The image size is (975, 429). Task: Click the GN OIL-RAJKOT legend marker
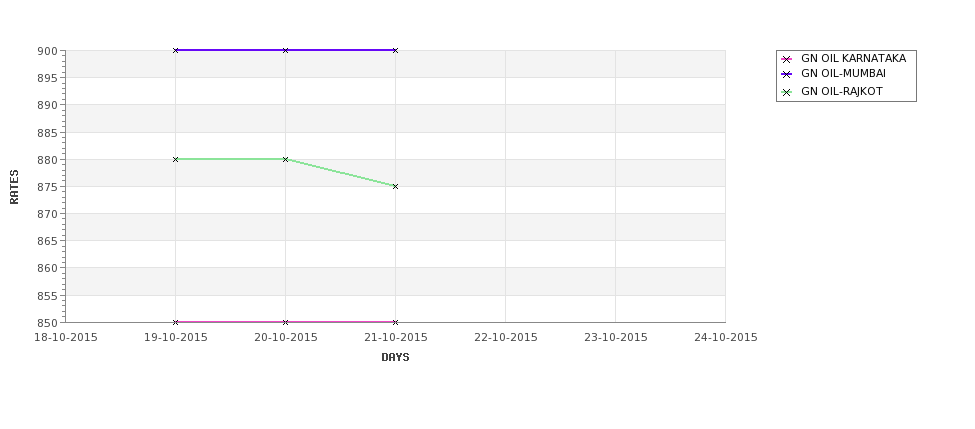click(786, 92)
